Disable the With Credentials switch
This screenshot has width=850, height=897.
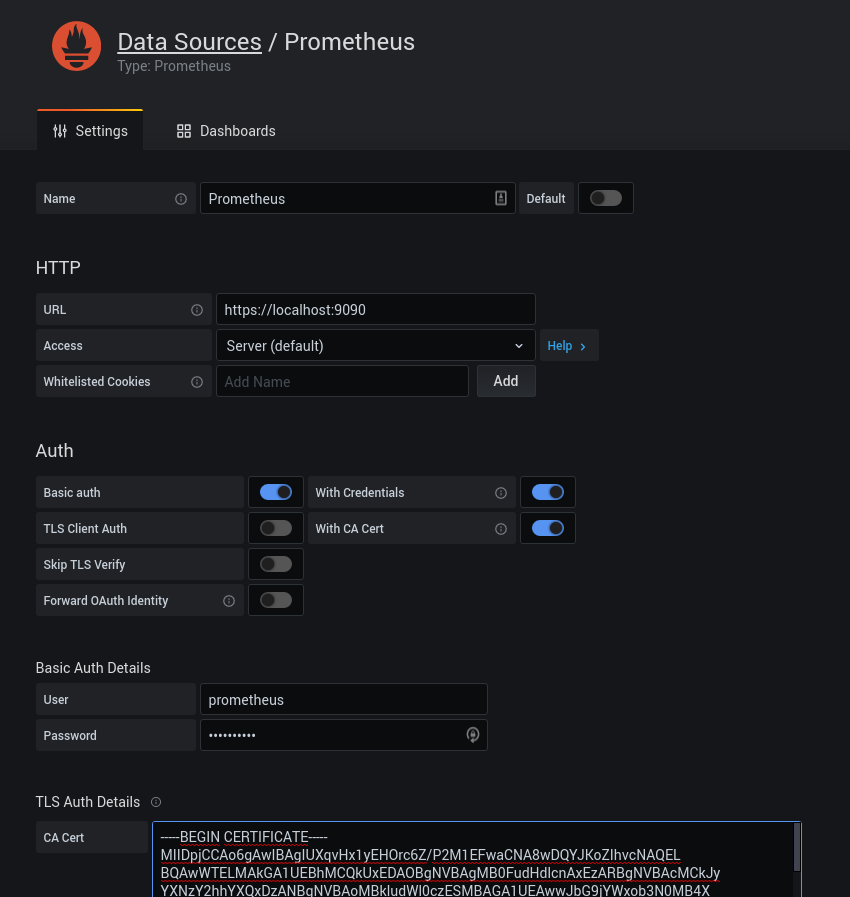click(x=548, y=492)
